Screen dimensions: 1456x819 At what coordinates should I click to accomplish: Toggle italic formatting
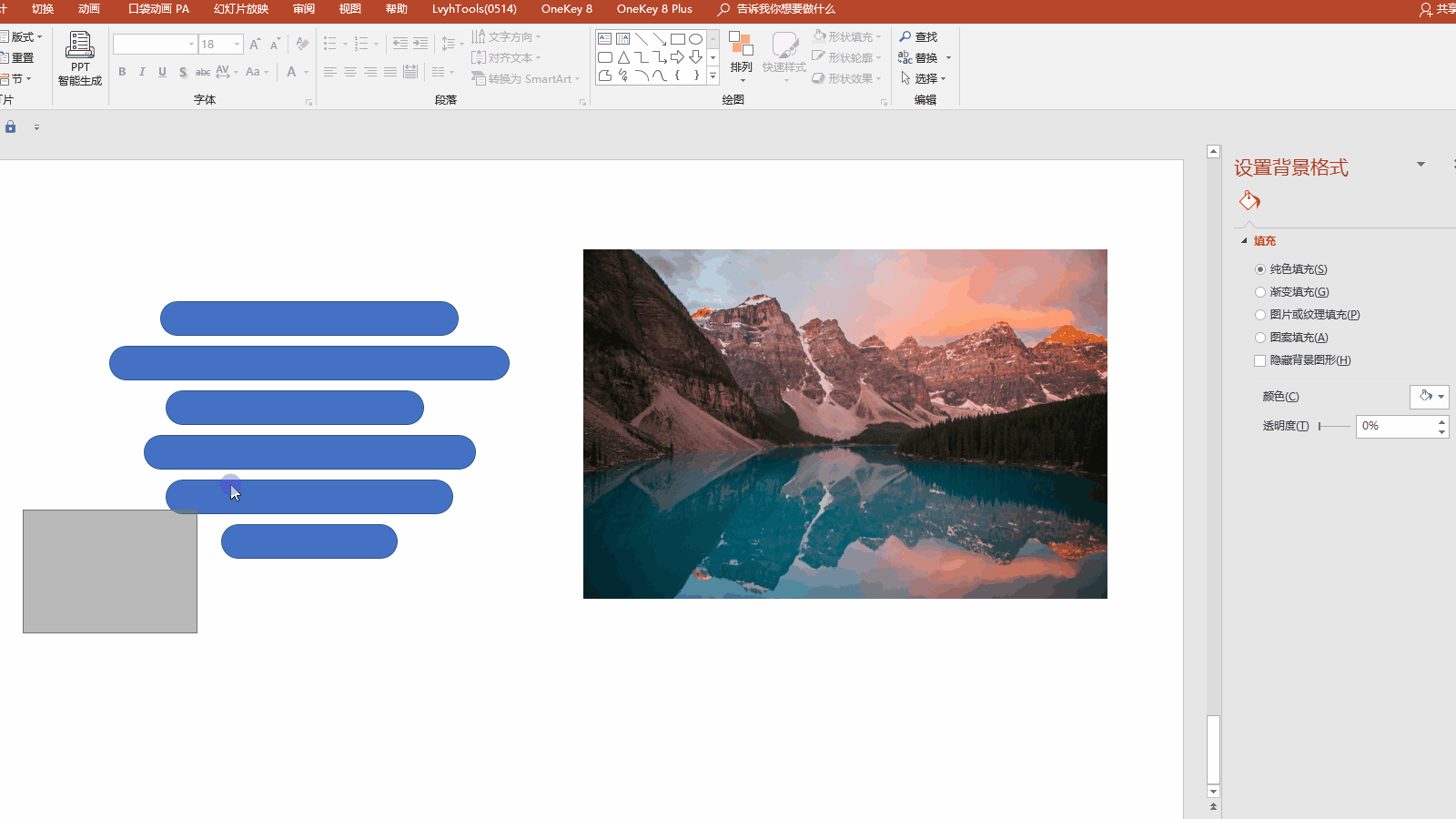(x=142, y=72)
